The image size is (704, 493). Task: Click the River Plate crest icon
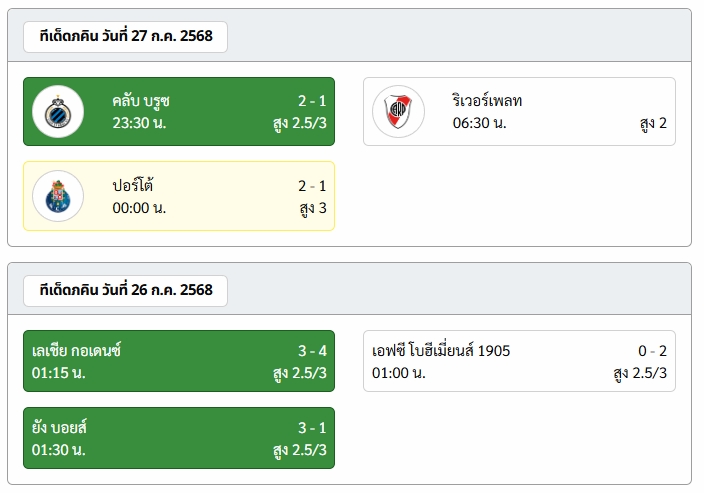[x=398, y=111]
